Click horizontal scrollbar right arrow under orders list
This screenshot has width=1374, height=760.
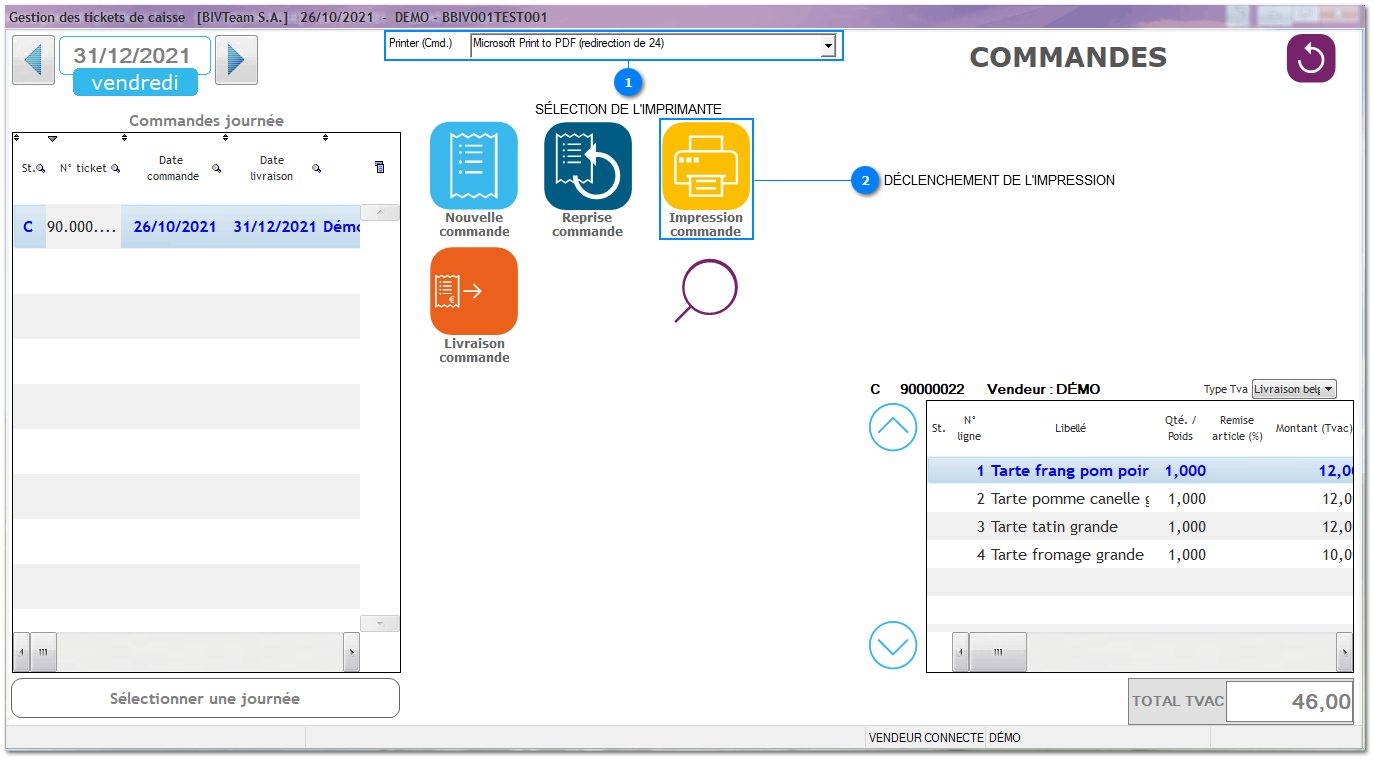coord(351,652)
